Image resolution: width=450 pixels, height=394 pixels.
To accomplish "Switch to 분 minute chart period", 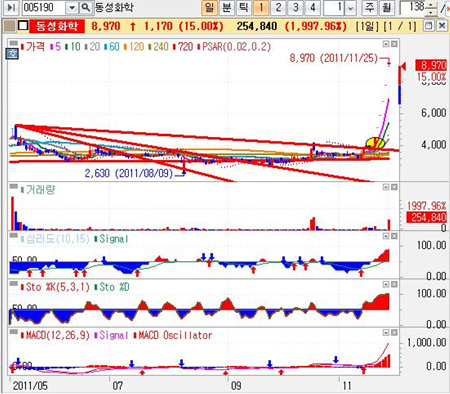I will 226,7.
